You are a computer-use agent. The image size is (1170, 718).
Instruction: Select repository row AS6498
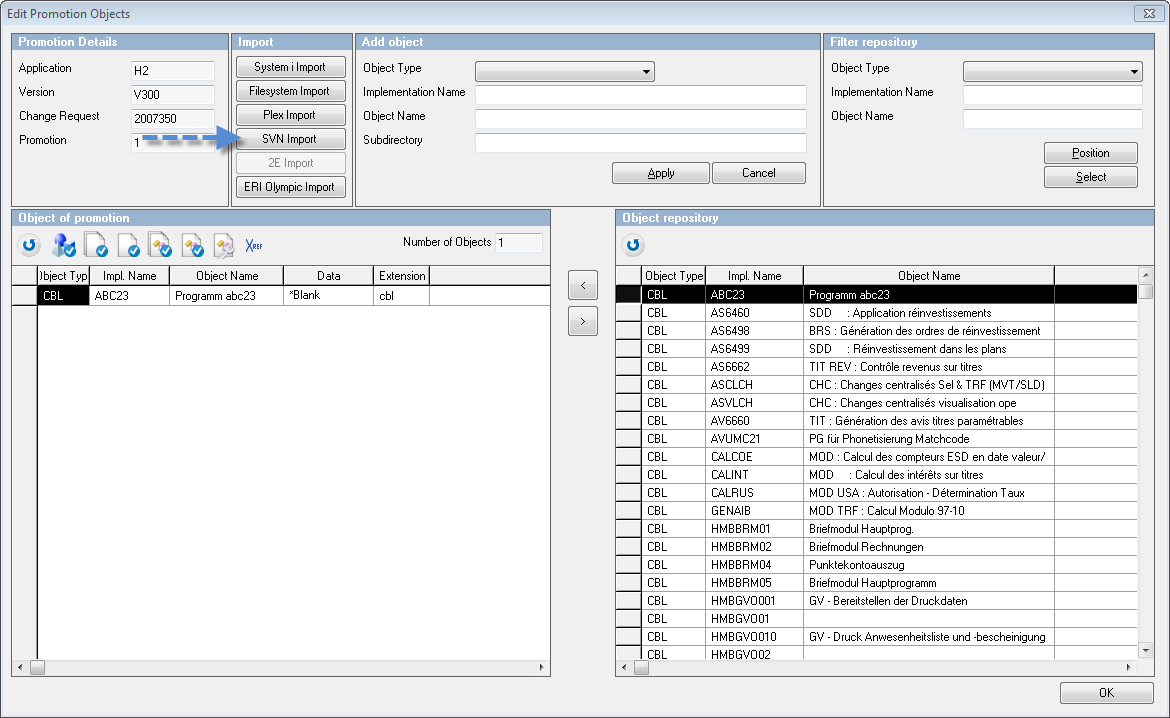pos(876,331)
